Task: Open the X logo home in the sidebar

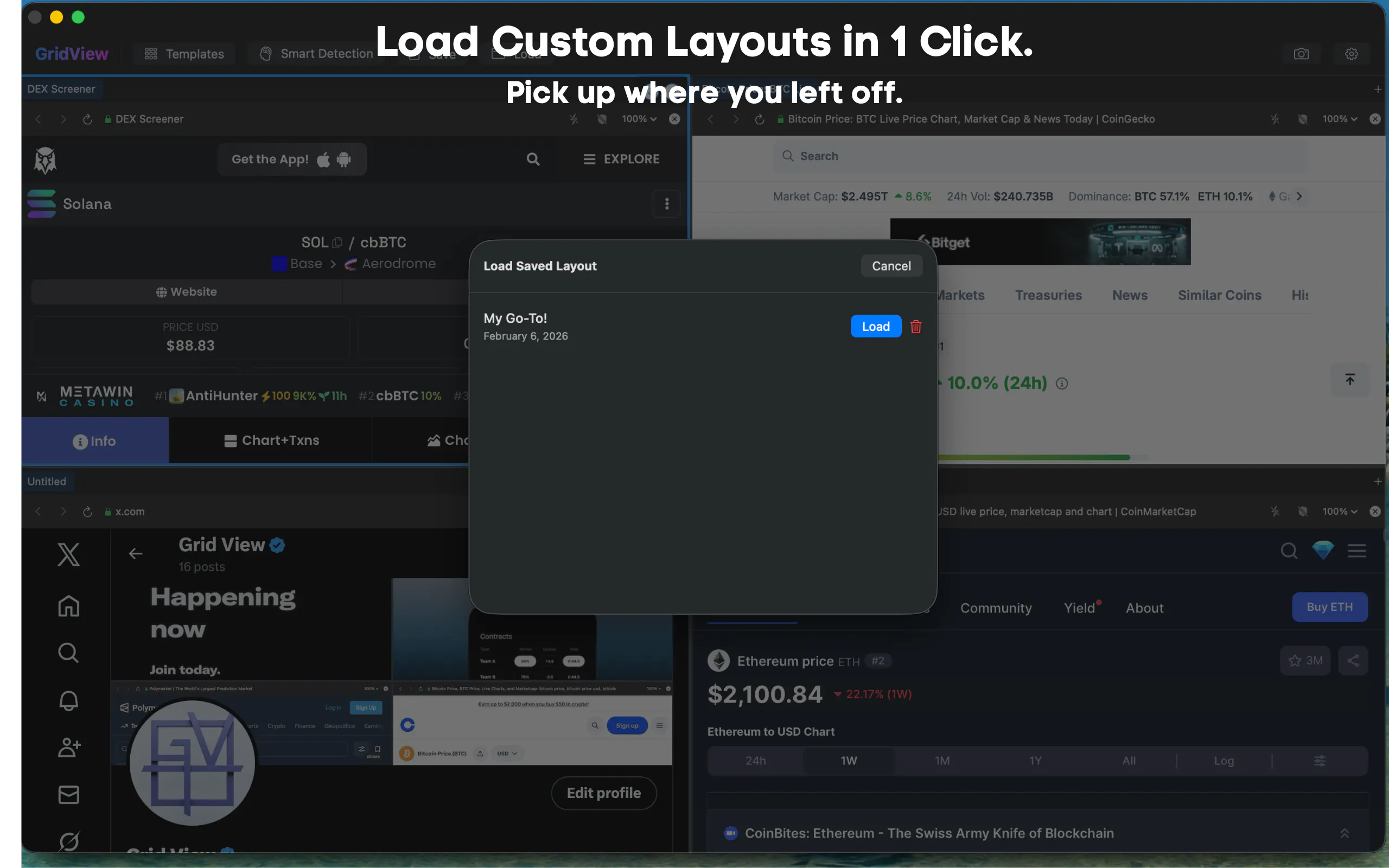Action: click(68, 554)
